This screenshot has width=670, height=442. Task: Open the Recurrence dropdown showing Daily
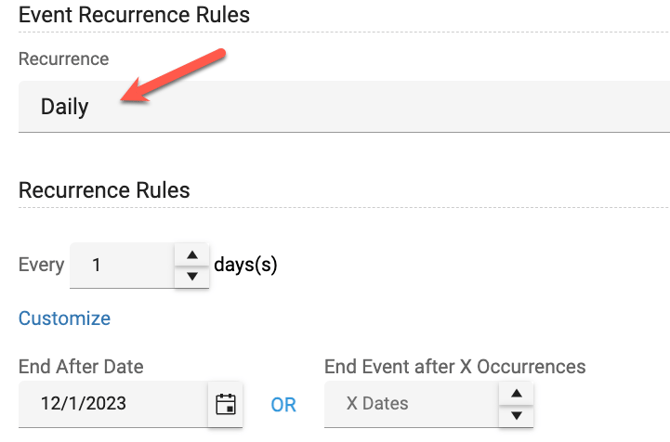[340, 107]
